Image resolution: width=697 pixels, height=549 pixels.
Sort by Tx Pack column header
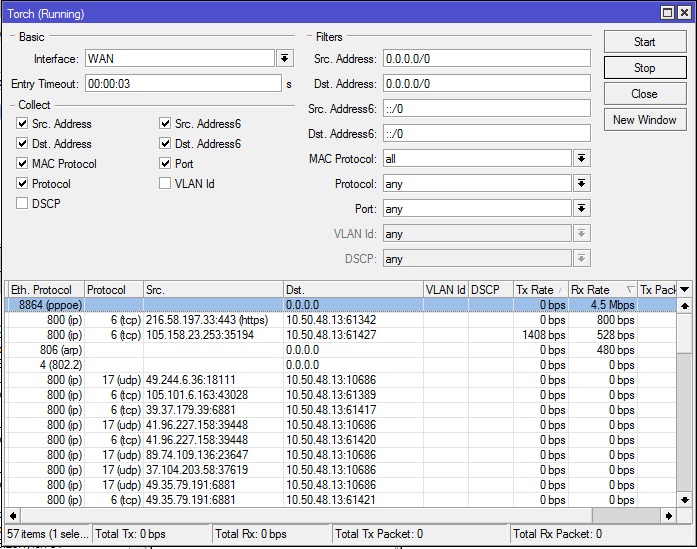tap(657, 290)
